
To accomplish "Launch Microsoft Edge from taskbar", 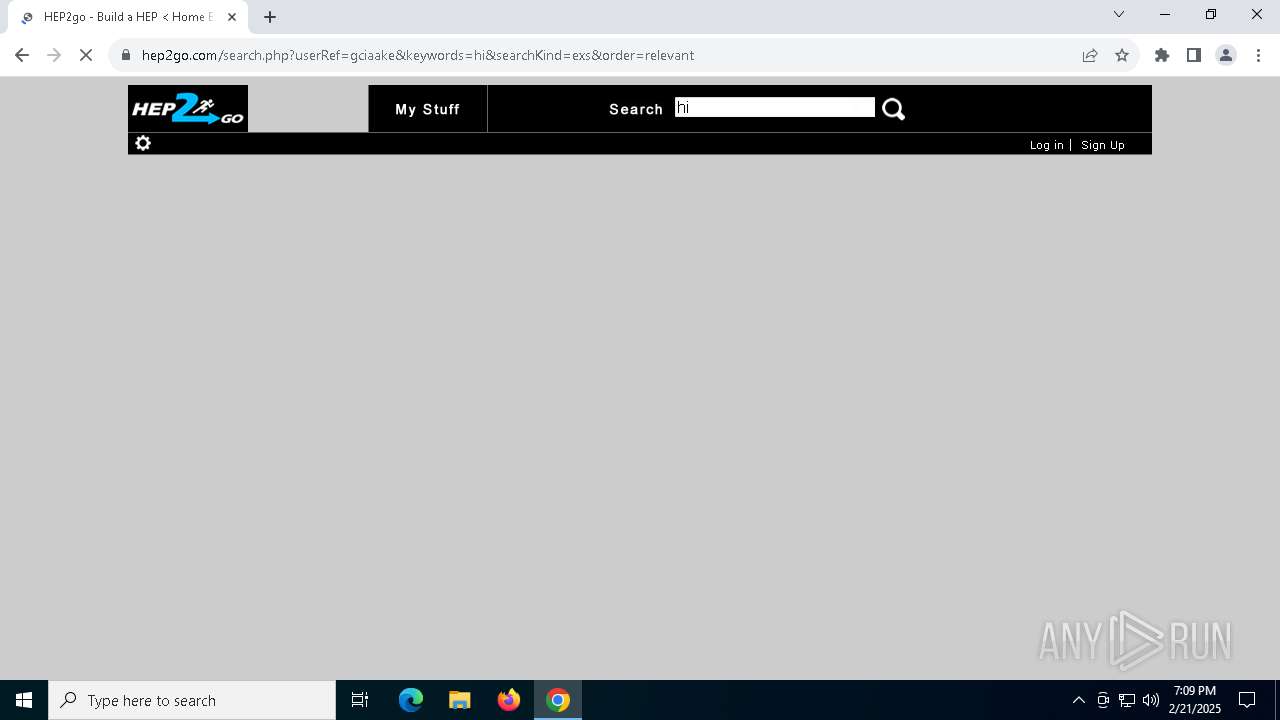I will (411, 700).
